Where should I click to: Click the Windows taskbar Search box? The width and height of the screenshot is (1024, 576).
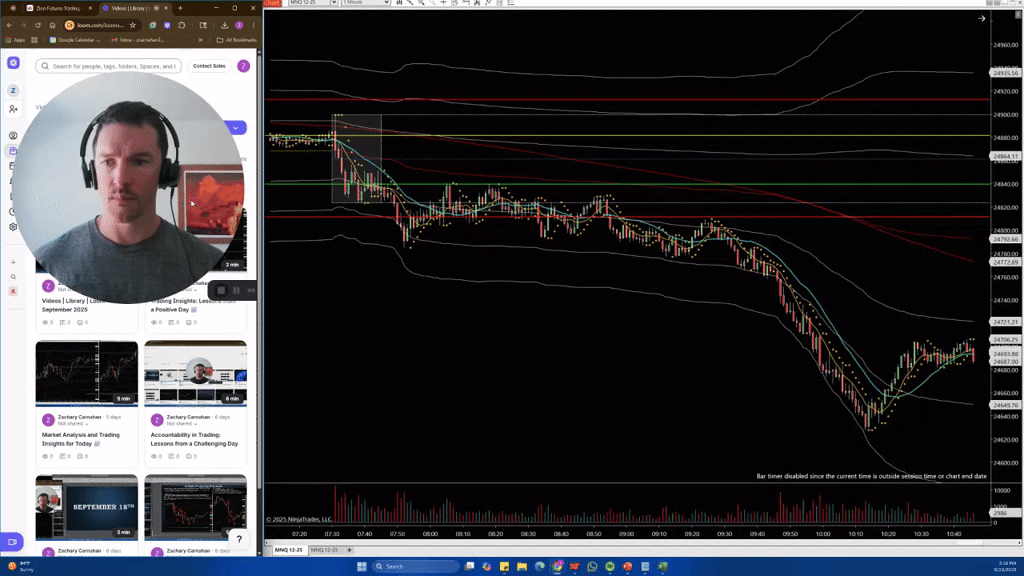point(415,566)
